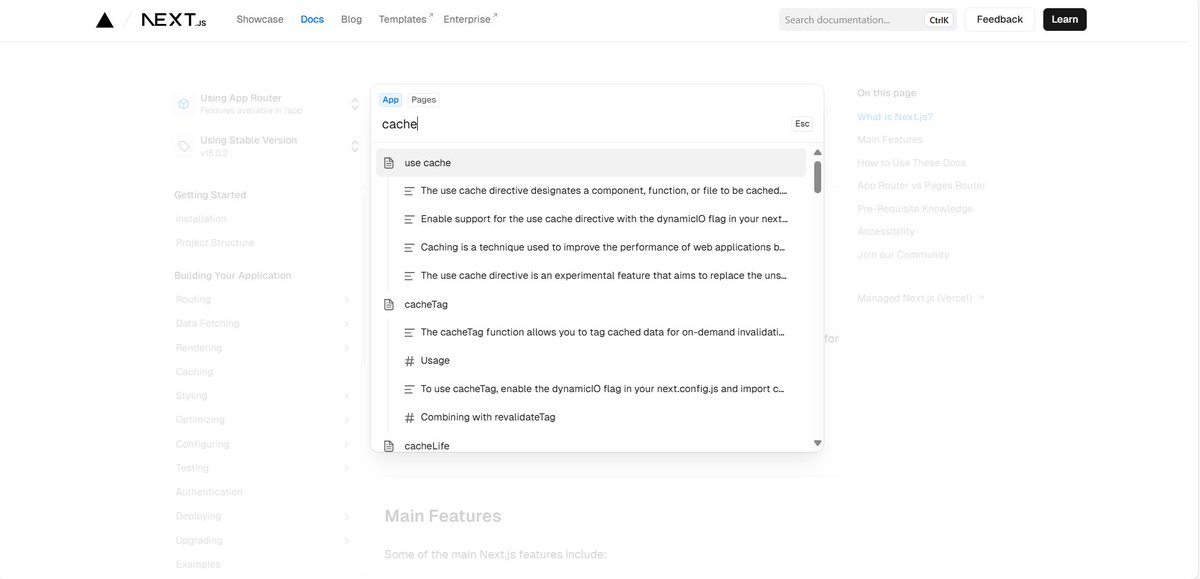This screenshot has width=1200, height=579.
Task: Open result 'Enable support for the use cache directive'
Action: [x=603, y=219]
